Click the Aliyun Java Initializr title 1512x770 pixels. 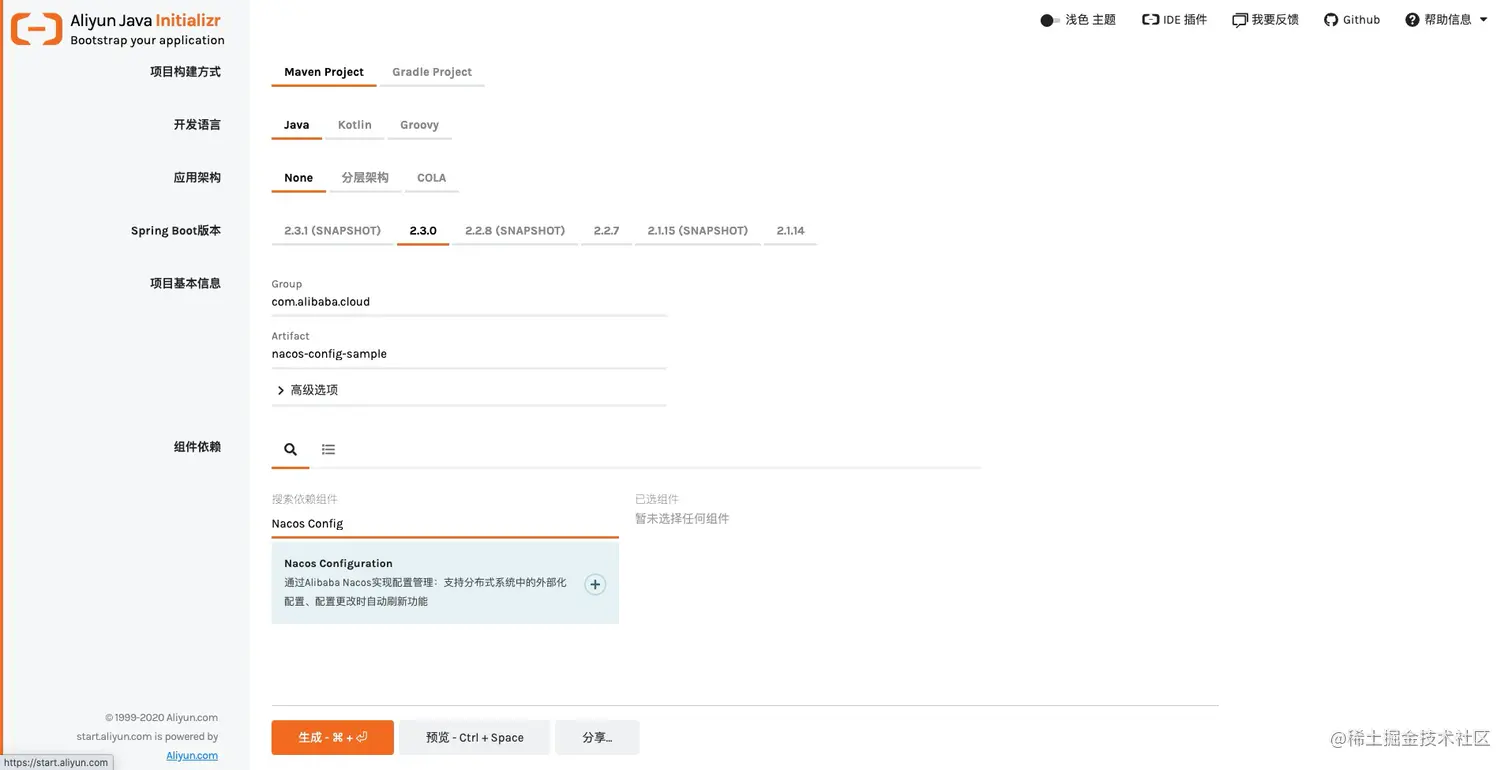point(145,20)
